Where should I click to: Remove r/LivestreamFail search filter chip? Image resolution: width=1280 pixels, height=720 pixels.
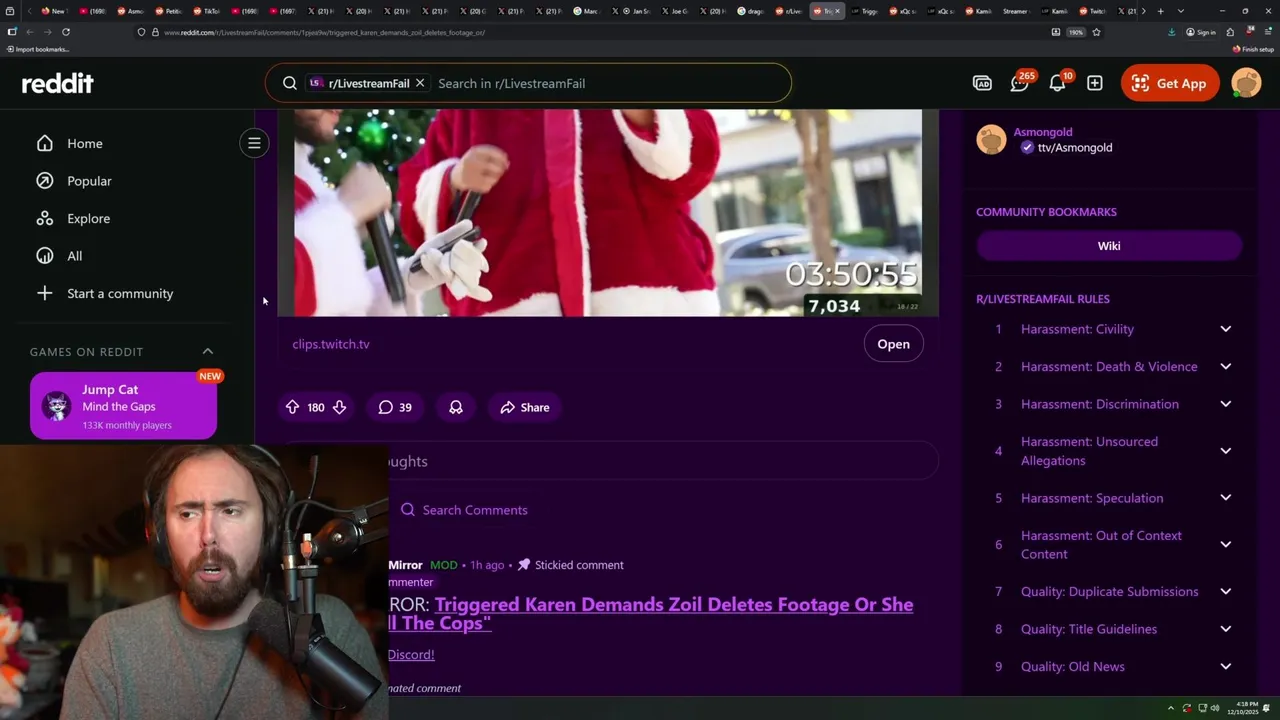pyautogui.click(x=420, y=83)
